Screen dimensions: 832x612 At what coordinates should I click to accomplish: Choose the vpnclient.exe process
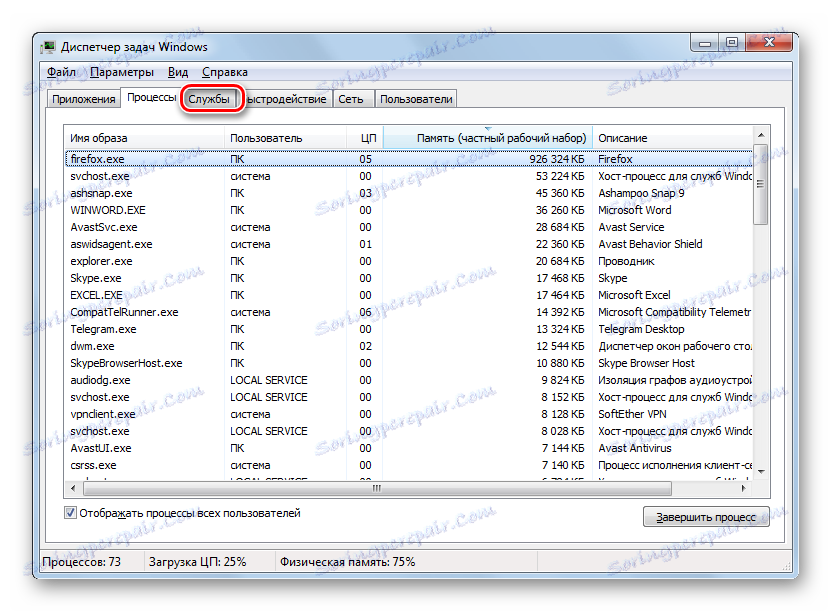tap(409, 414)
